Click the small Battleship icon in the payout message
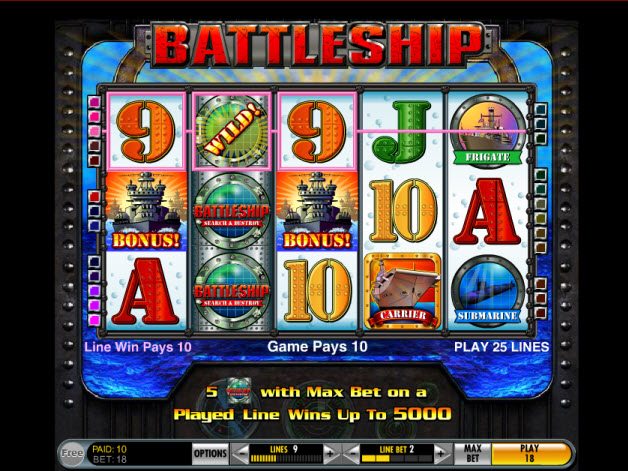The width and height of the screenshot is (628, 471). point(238,390)
